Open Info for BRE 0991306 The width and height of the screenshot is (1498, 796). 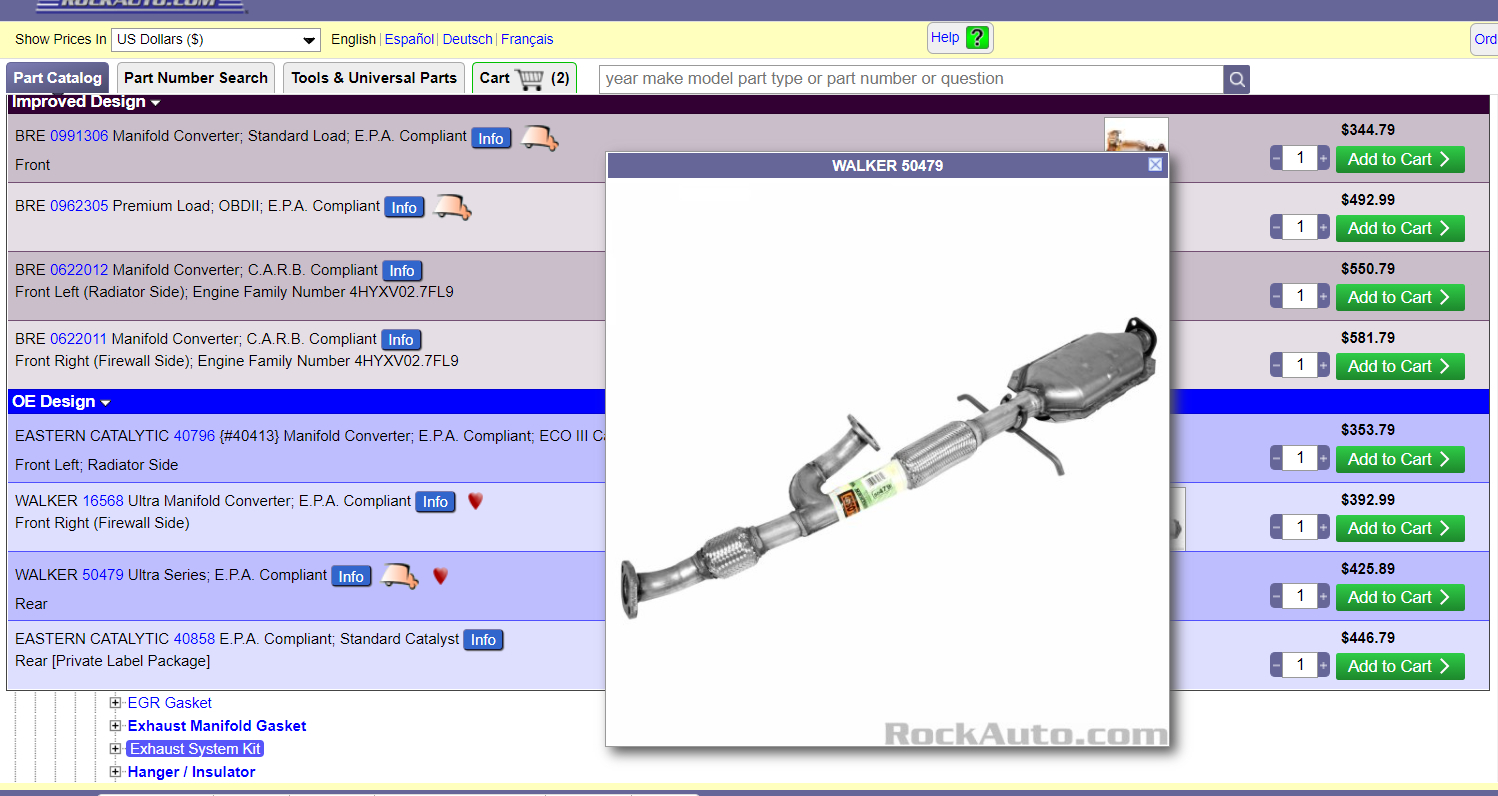(491, 138)
